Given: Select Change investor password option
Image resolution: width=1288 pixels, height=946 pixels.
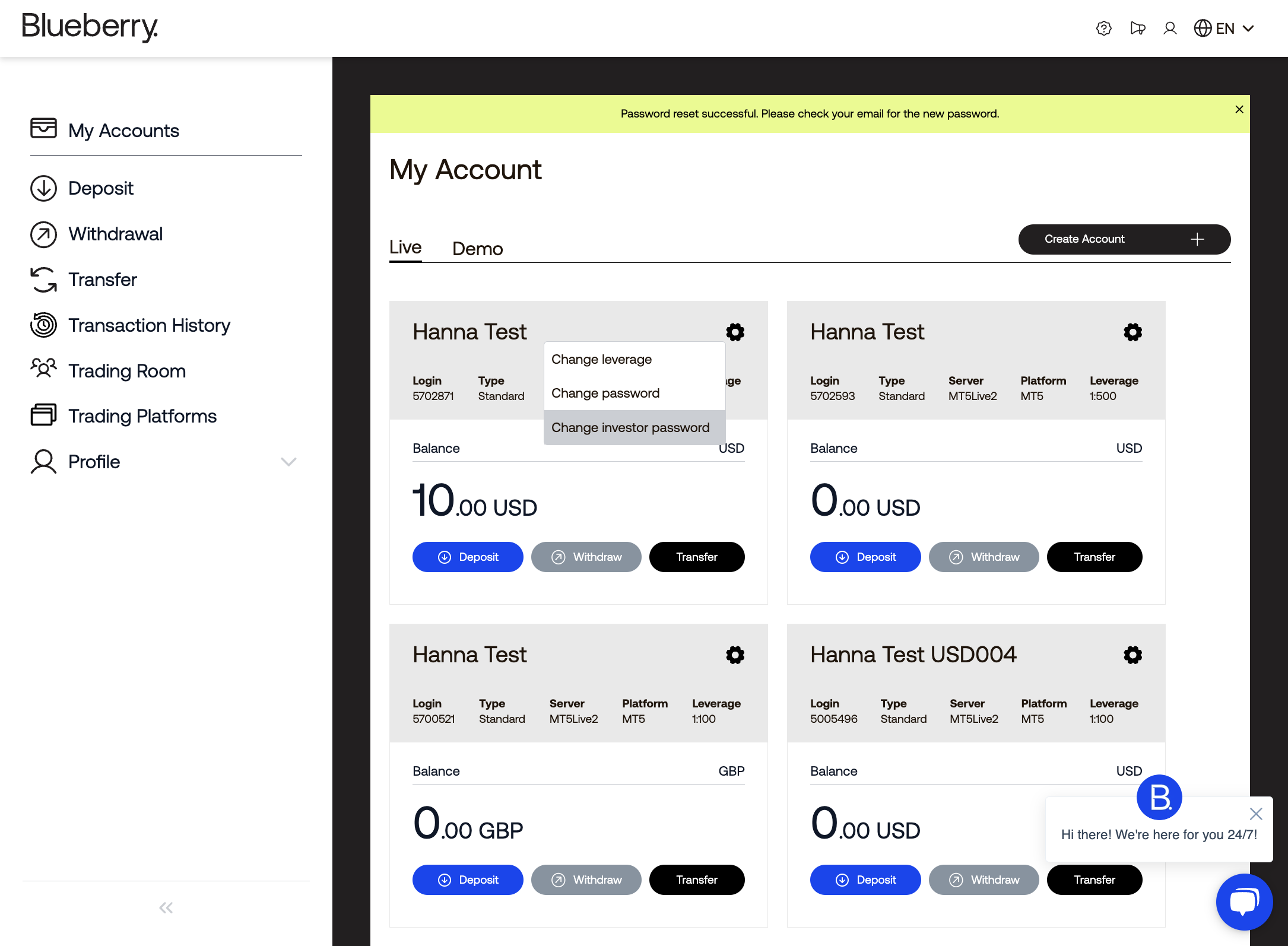Looking at the screenshot, I should pyautogui.click(x=635, y=427).
